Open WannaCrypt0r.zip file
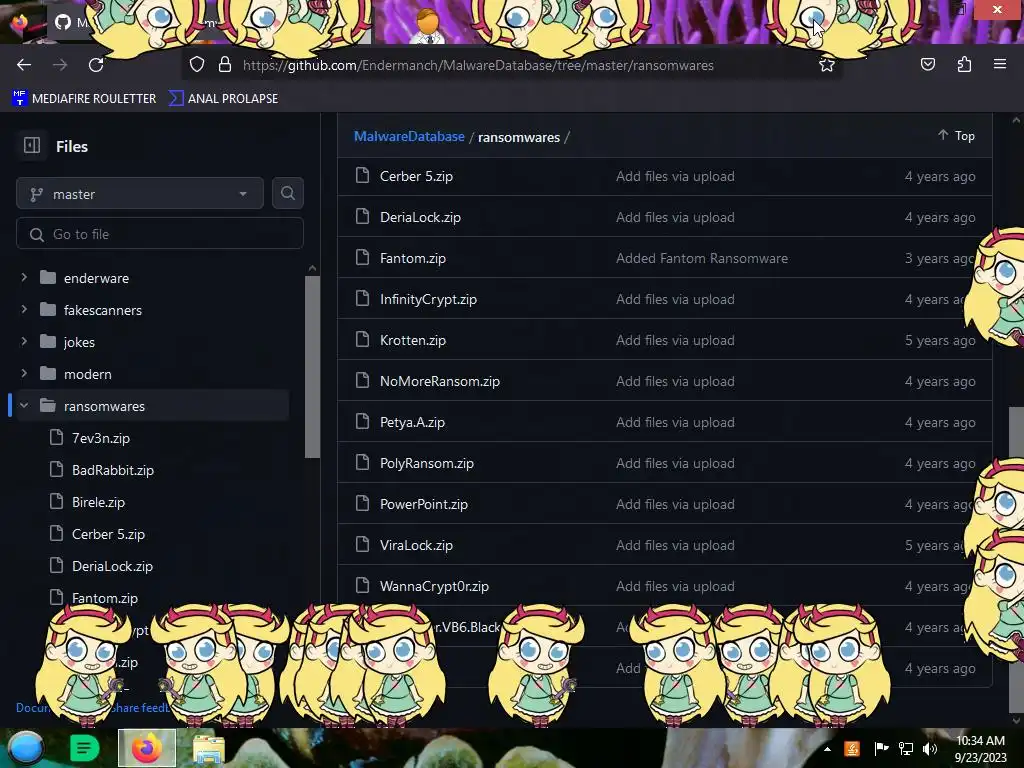This screenshot has height=768, width=1024. tap(434, 586)
